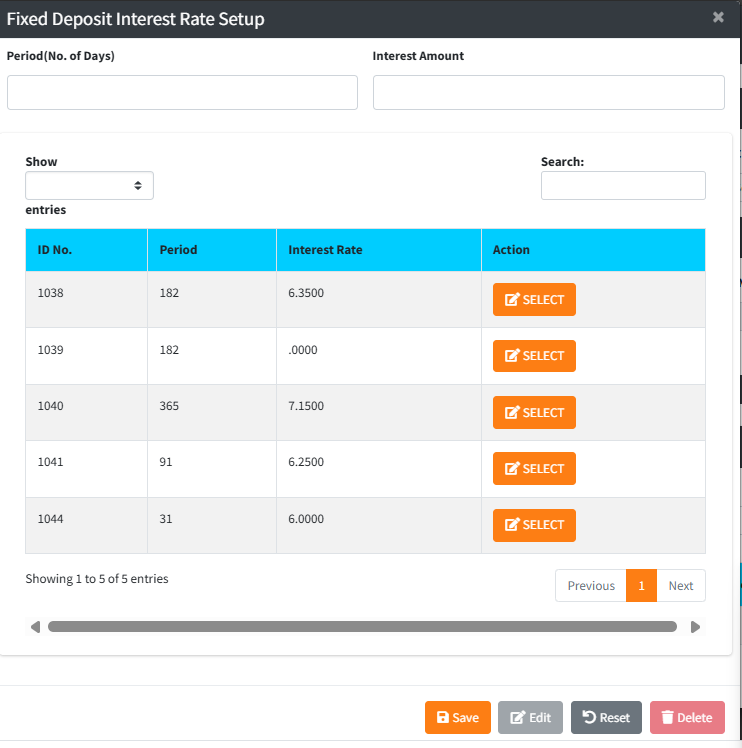Open the Show entries dropdown
The height and width of the screenshot is (748, 742).
(89, 185)
